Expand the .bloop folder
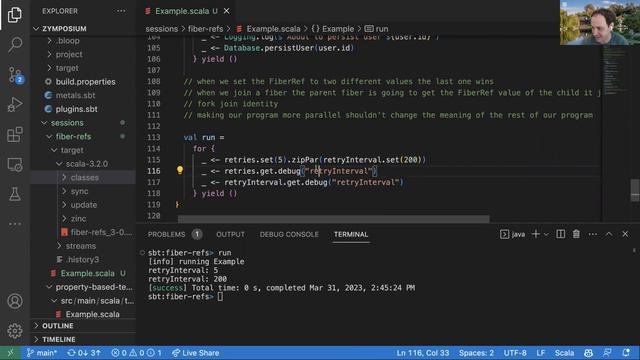This screenshot has height=360, width=640. click(83, 40)
